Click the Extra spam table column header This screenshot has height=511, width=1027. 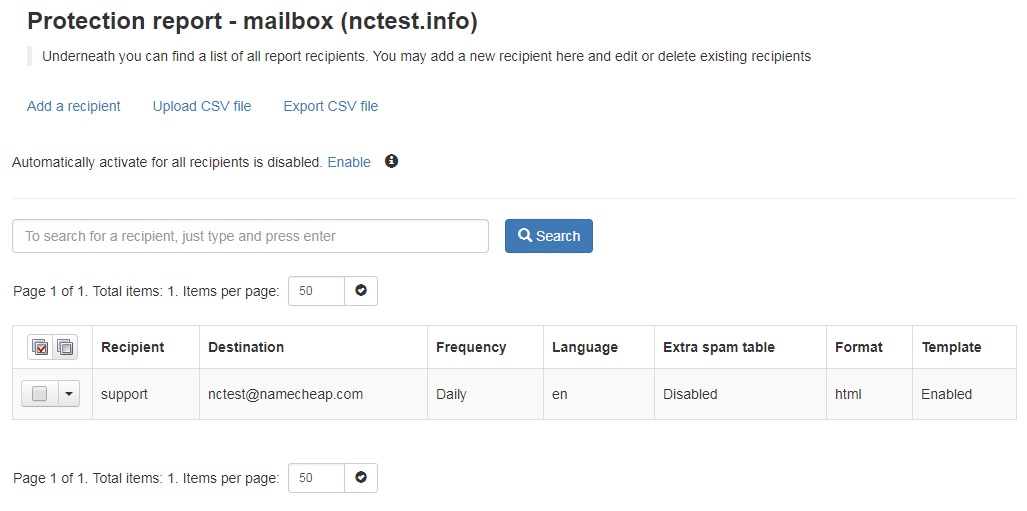(x=719, y=347)
